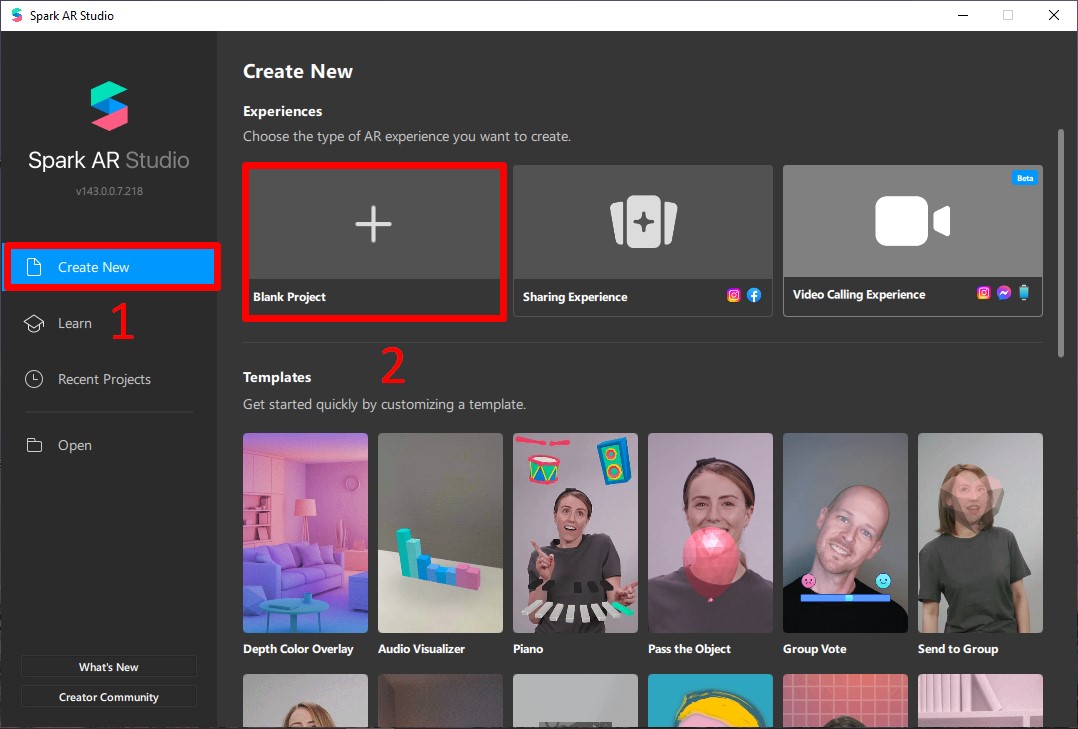Click the Recent Projects clock icon
1078x729 pixels.
click(x=34, y=379)
